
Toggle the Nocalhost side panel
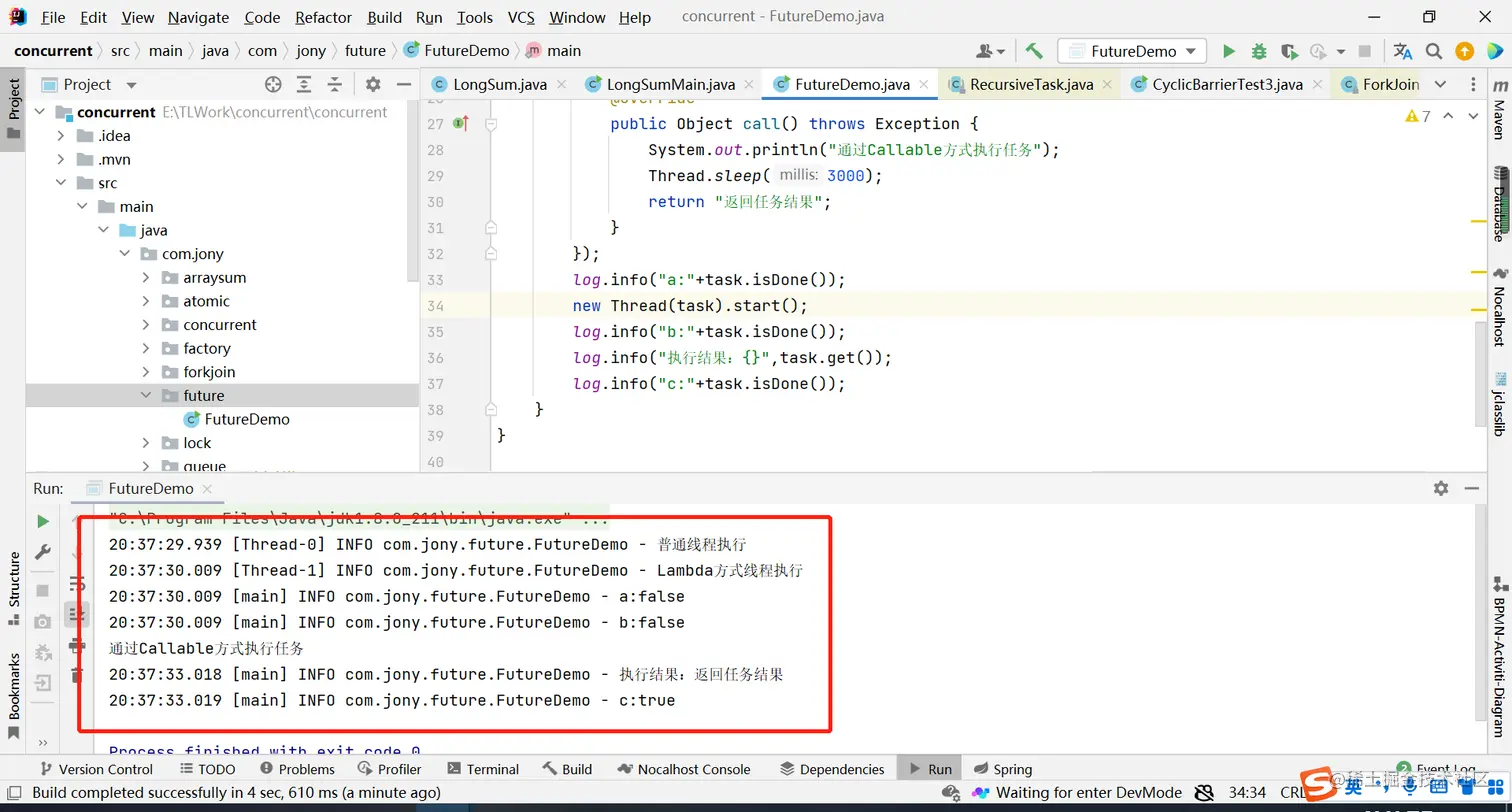pos(1499,308)
